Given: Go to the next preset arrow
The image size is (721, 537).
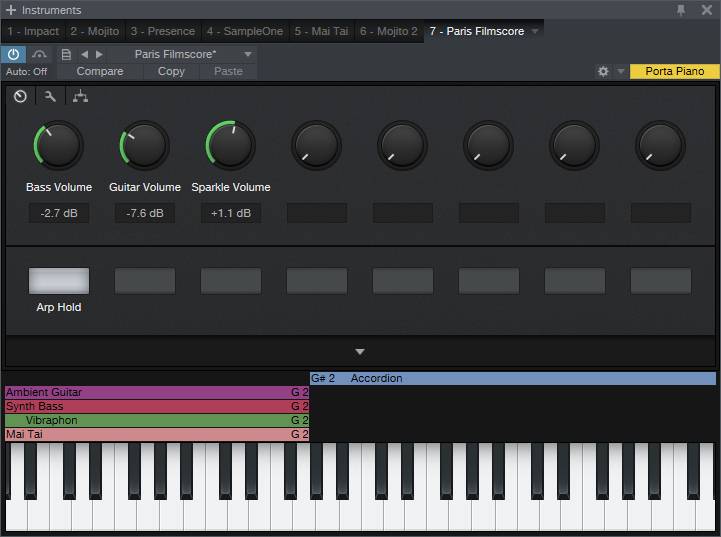Looking at the screenshot, I should coord(99,55).
